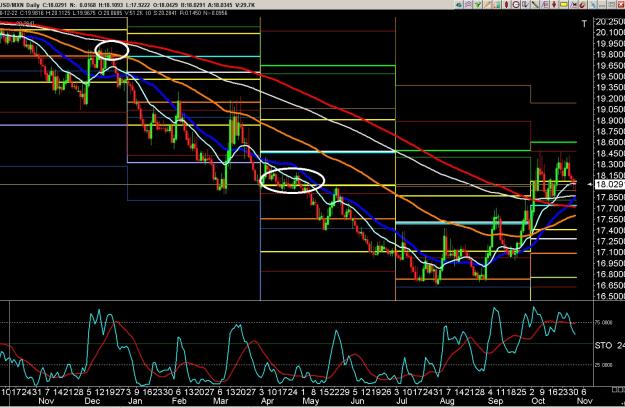Click the Jul month label on time axis

[402, 401]
